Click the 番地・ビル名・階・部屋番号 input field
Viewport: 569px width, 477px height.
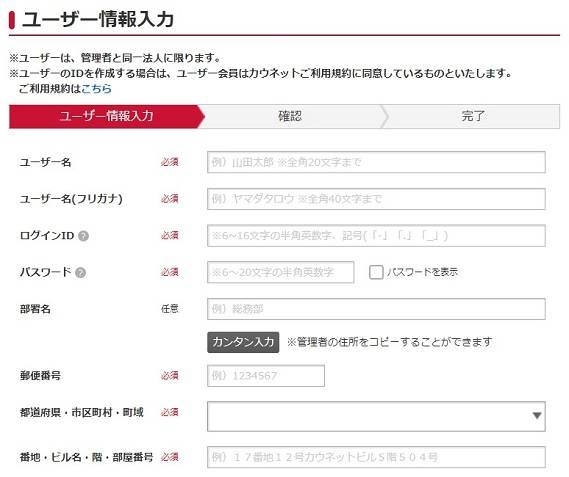(x=376, y=457)
